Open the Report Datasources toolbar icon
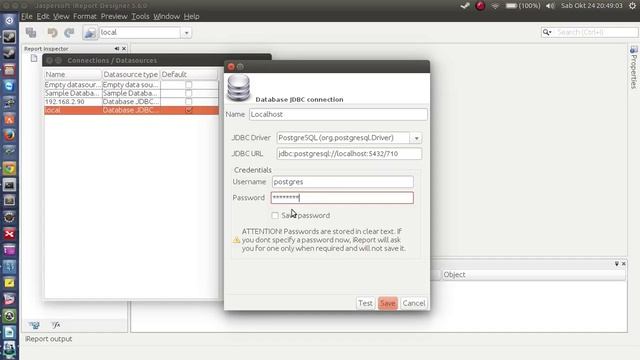The image size is (640, 360). point(90,32)
